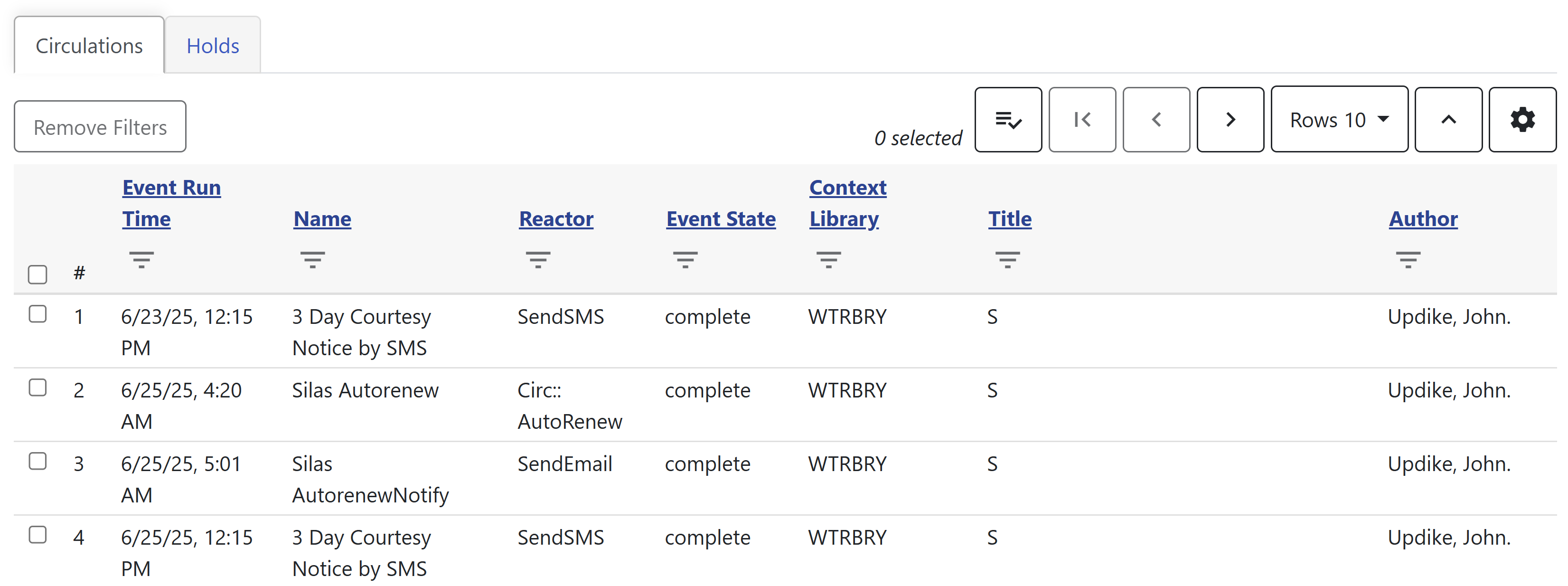This screenshot has height=586, width=1568.
Task: Toggle the select-all header checkbox
Action: coord(38,274)
